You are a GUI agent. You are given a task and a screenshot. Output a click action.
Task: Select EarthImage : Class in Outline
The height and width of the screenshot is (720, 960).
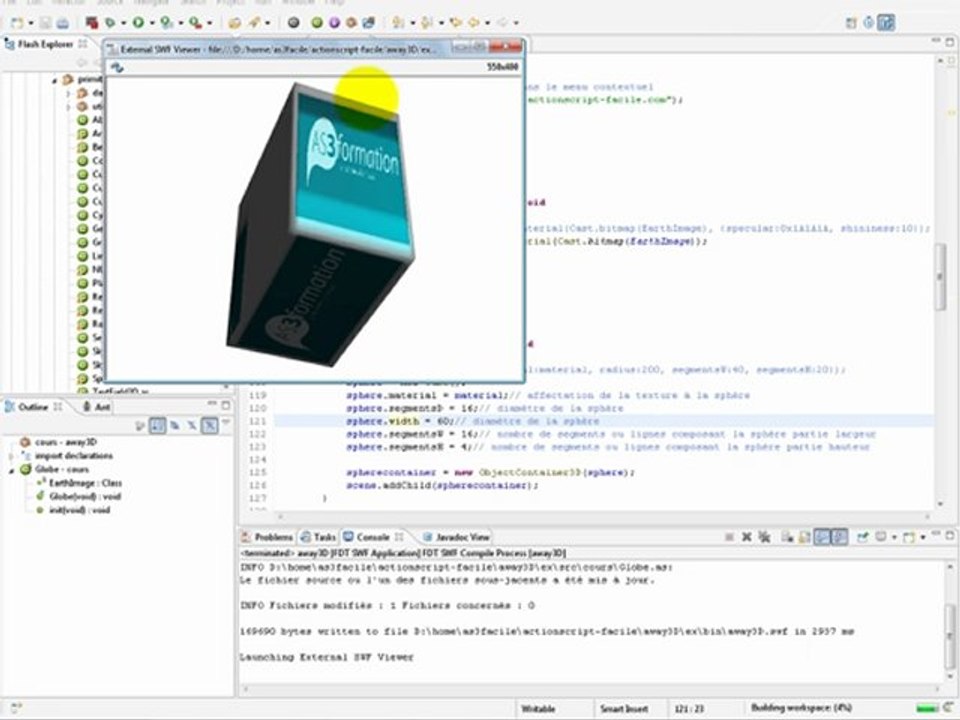pos(79,483)
